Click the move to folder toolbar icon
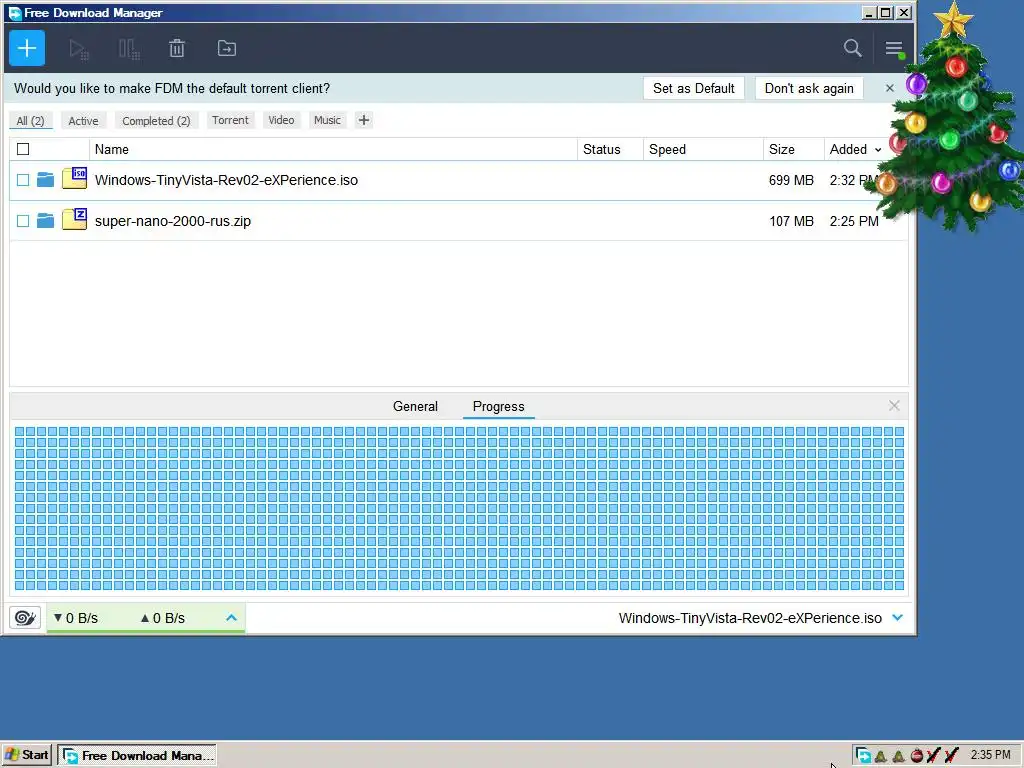The height and width of the screenshot is (768, 1024). coord(227,48)
